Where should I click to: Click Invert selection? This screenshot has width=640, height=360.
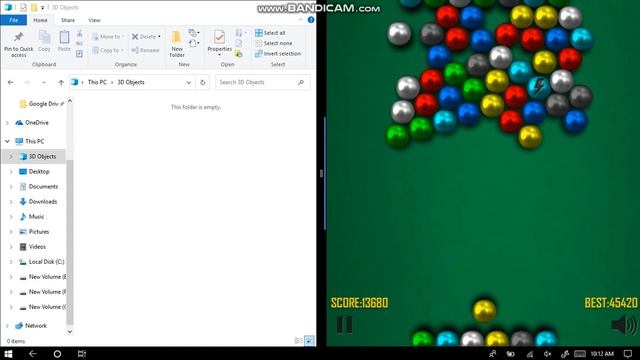click(x=278, y=53)
